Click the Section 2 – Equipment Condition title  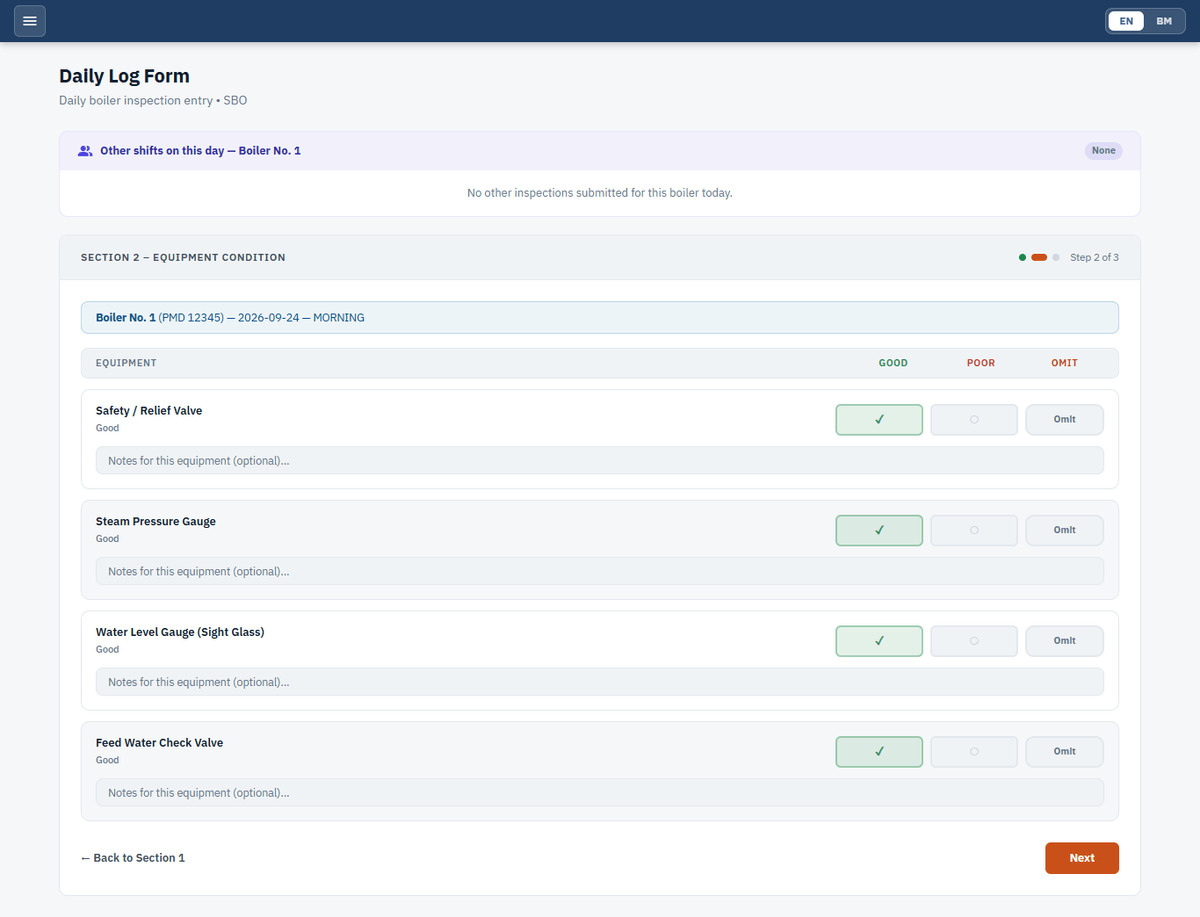[183, 258]
